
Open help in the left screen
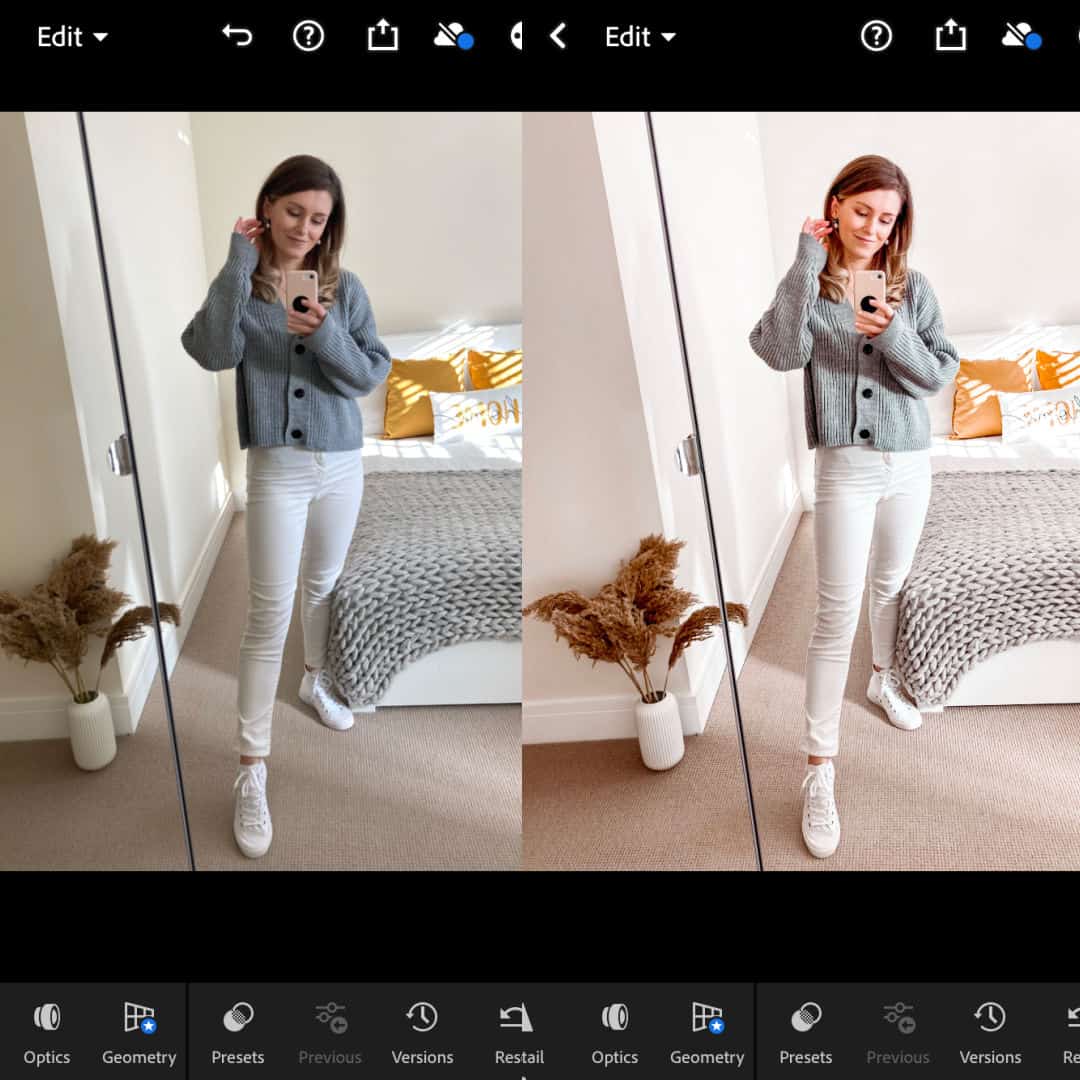[309, 36]
